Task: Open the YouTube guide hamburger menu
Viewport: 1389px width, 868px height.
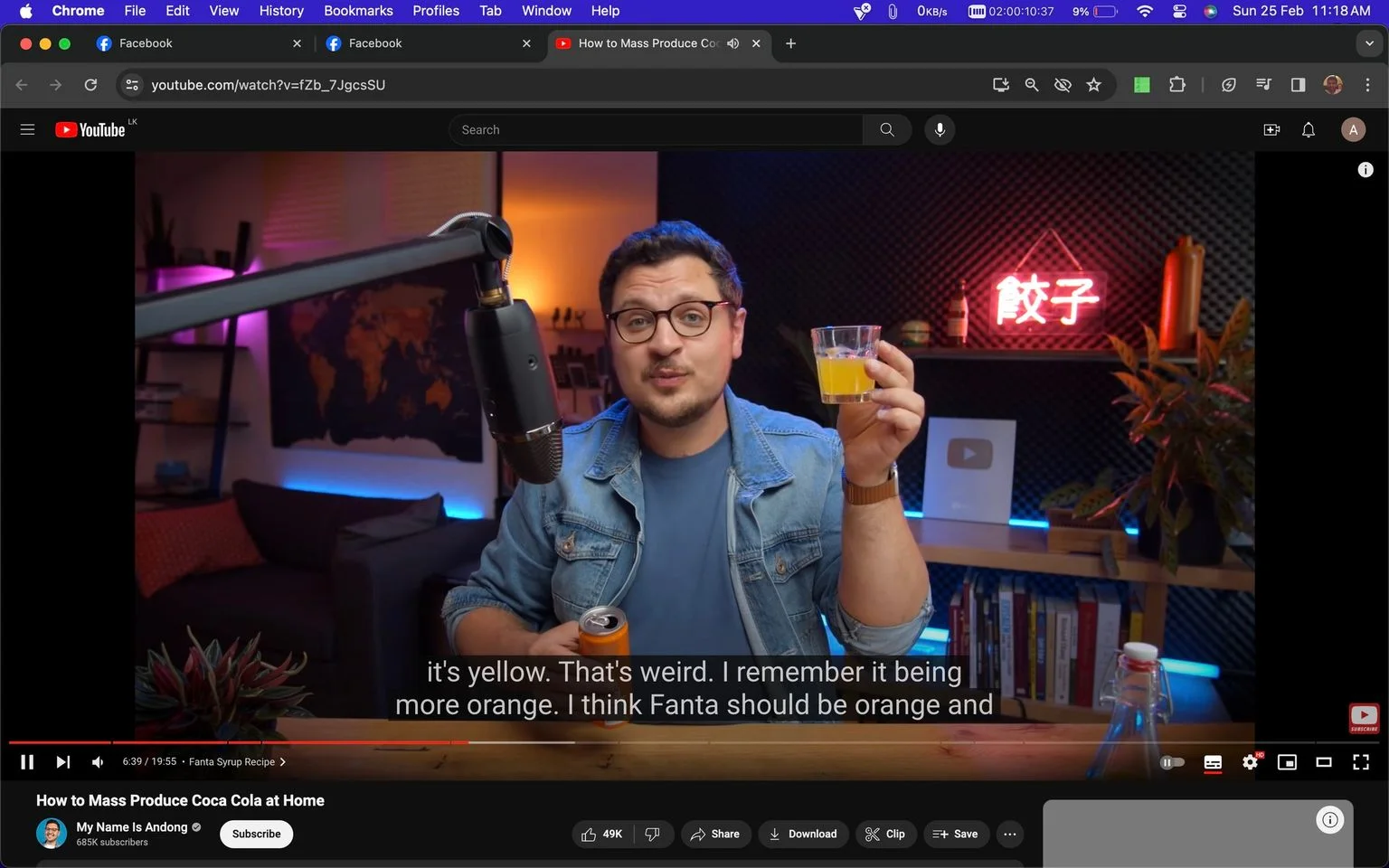Action: (x=27, y=129)
